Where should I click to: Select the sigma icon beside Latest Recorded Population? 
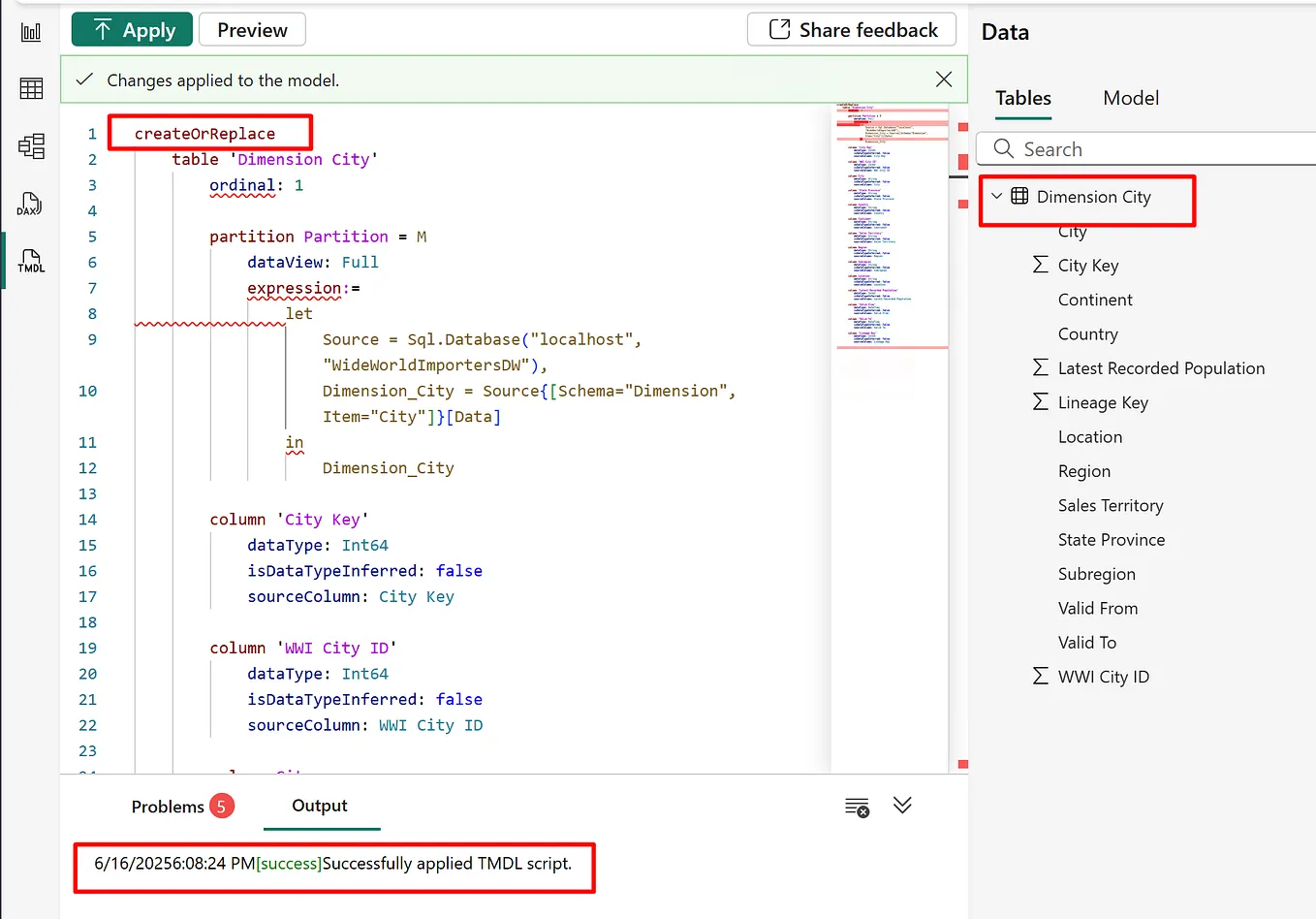click(1040, 367)
